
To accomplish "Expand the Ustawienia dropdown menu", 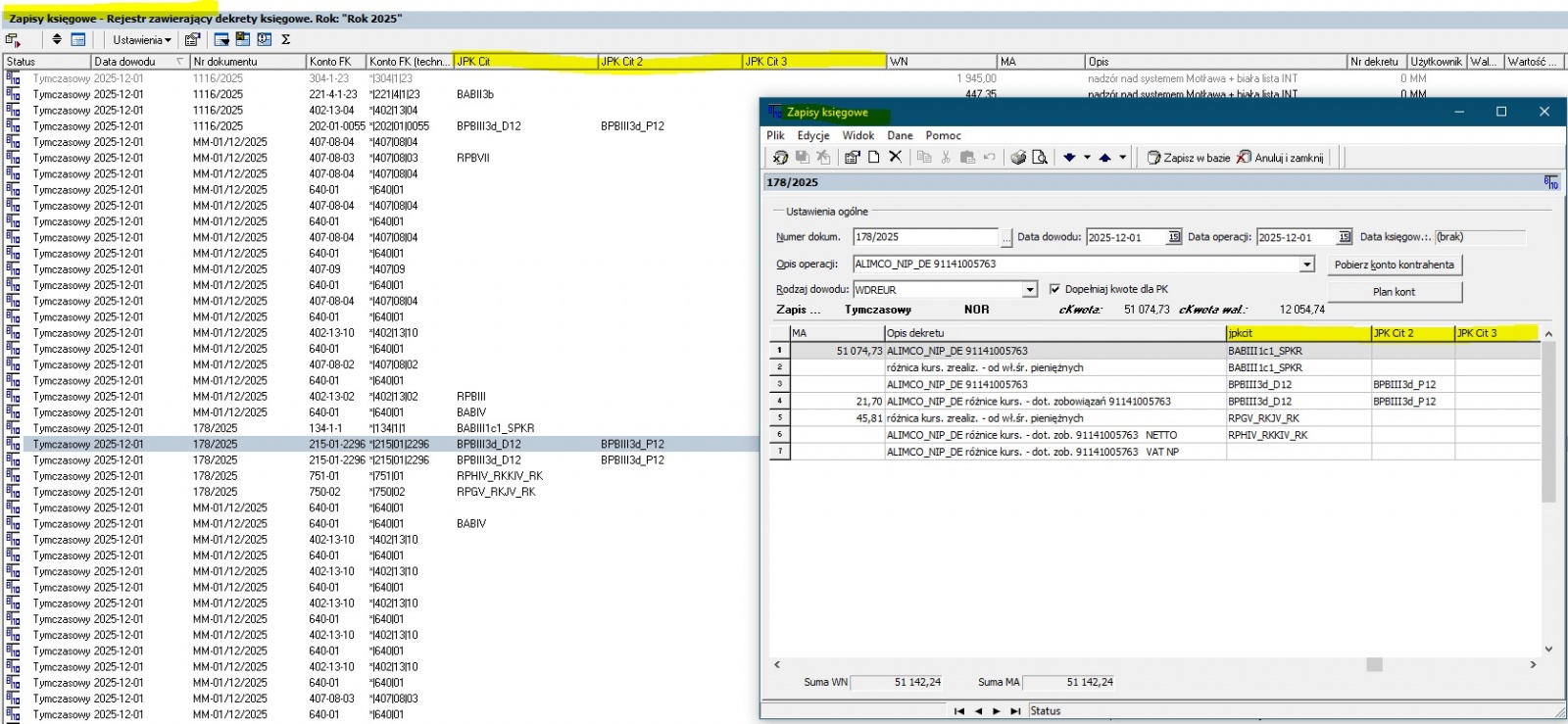I will (x=142, y=40).
